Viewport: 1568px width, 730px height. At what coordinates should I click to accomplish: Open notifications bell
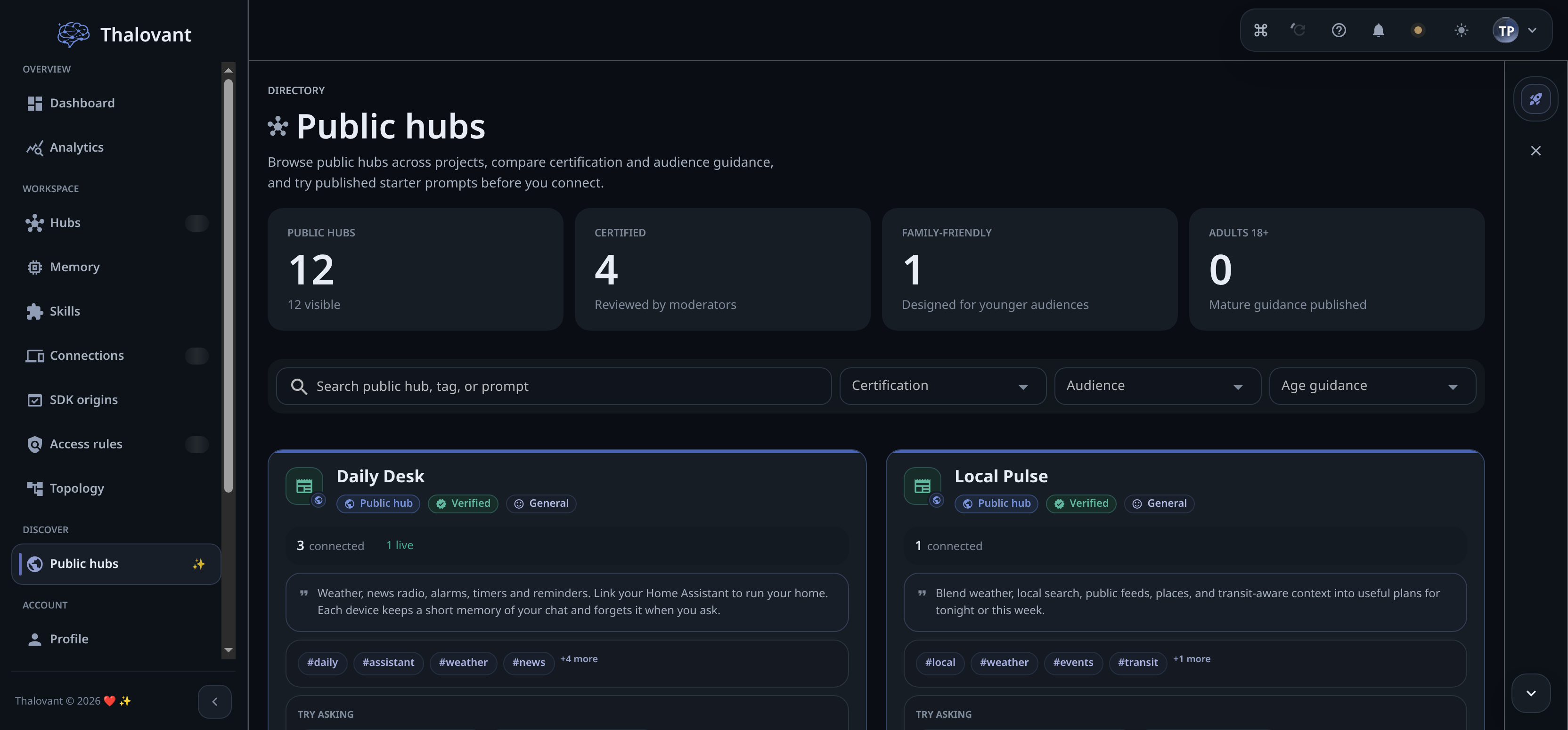tap(1378, 31)
